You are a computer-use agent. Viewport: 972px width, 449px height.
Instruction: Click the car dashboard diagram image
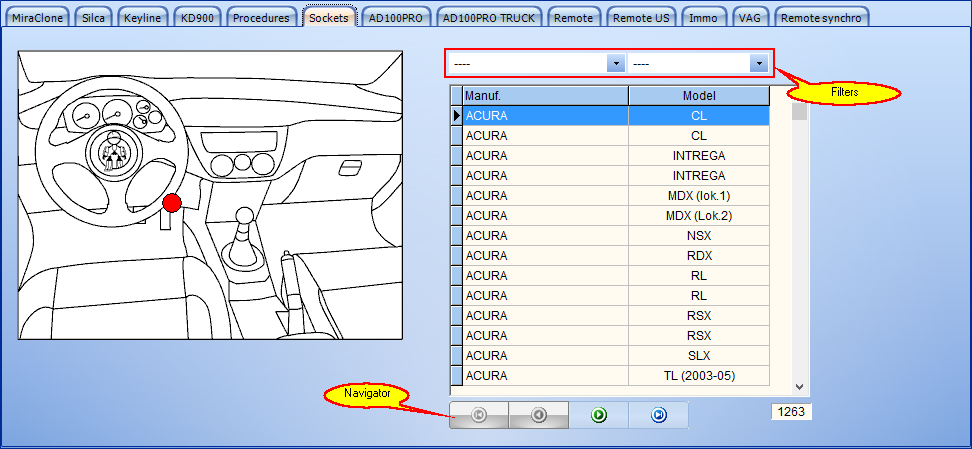[210, 195]
